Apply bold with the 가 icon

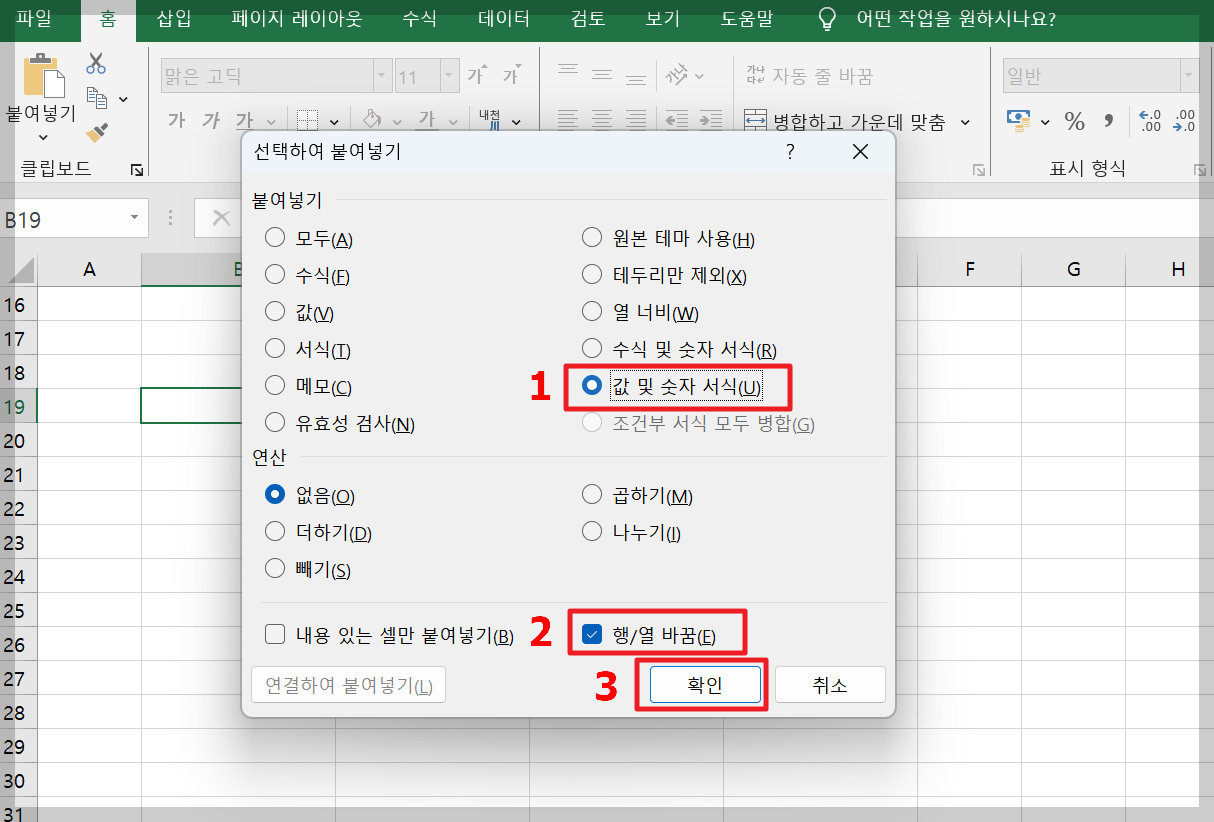coord(175,120)
